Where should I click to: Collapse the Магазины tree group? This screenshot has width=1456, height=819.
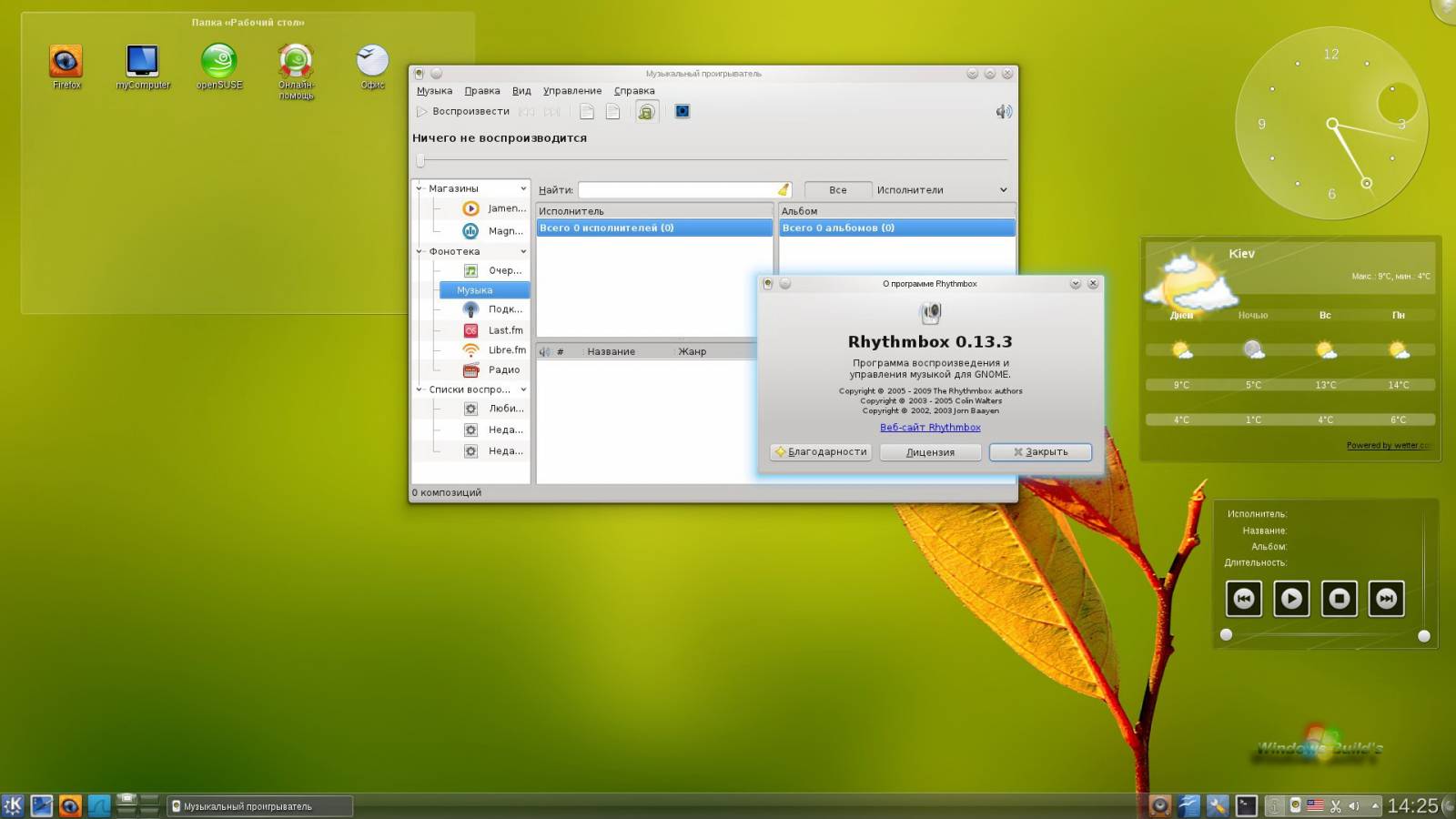420,188
